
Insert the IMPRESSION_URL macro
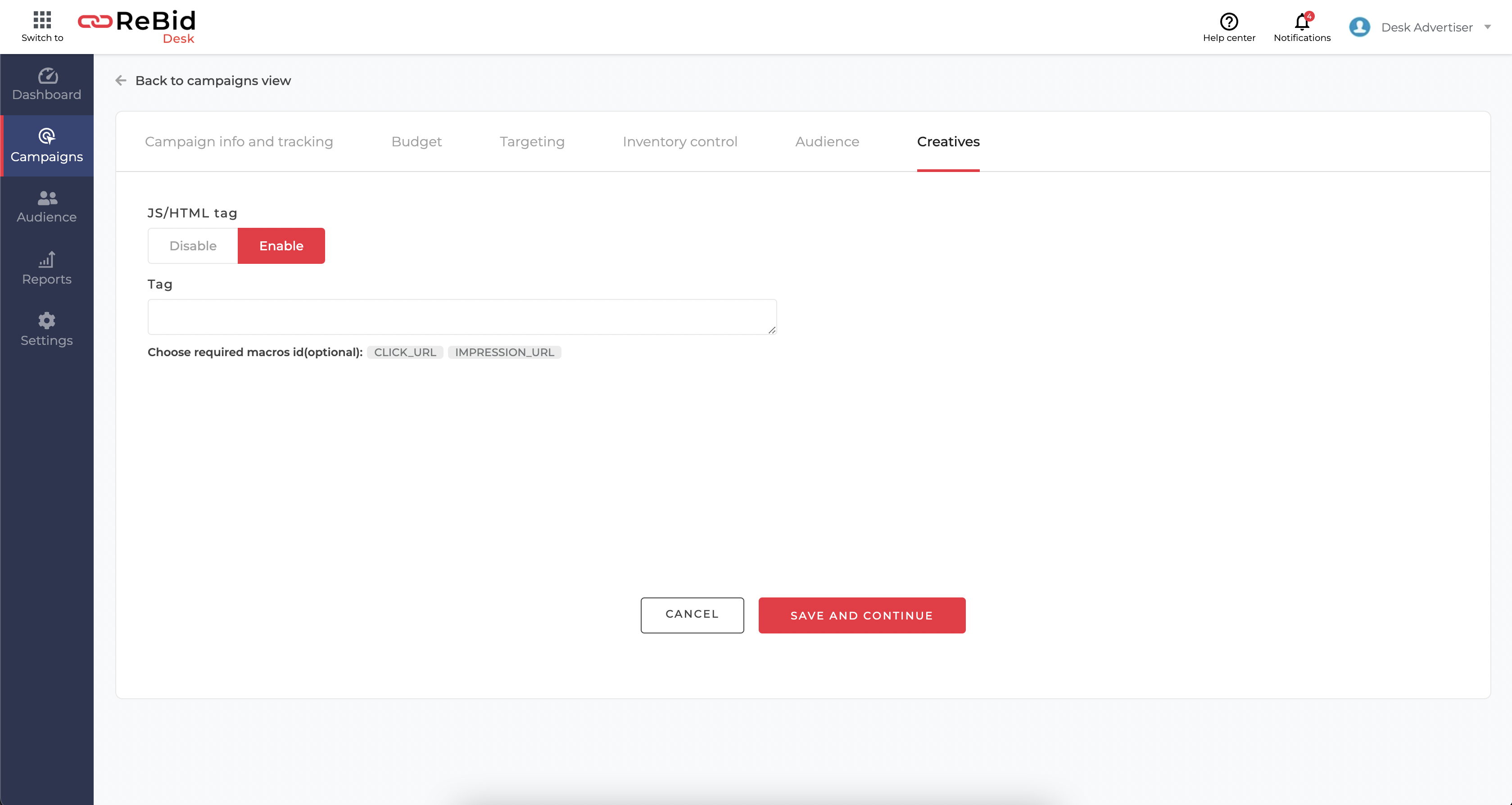click(504, 352)
